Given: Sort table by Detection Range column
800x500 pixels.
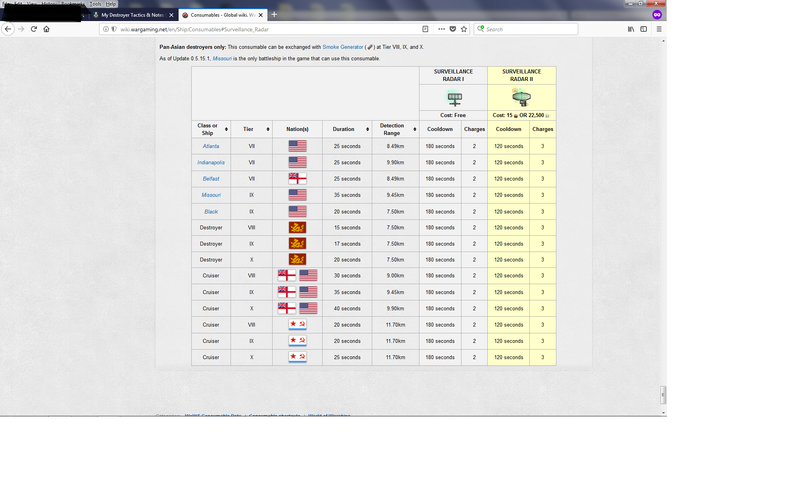Looking at the screenshot, I should 394,129.
